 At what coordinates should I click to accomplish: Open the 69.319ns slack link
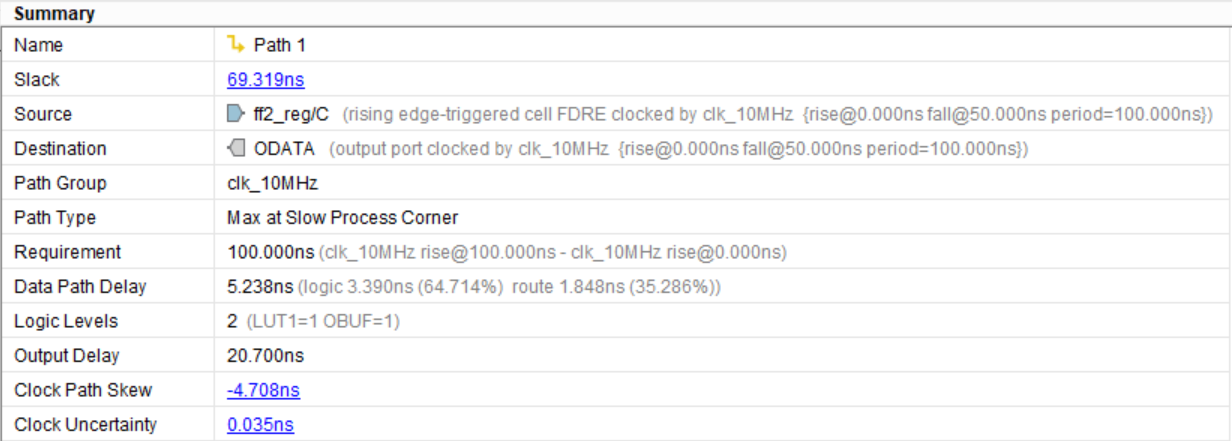260,80
